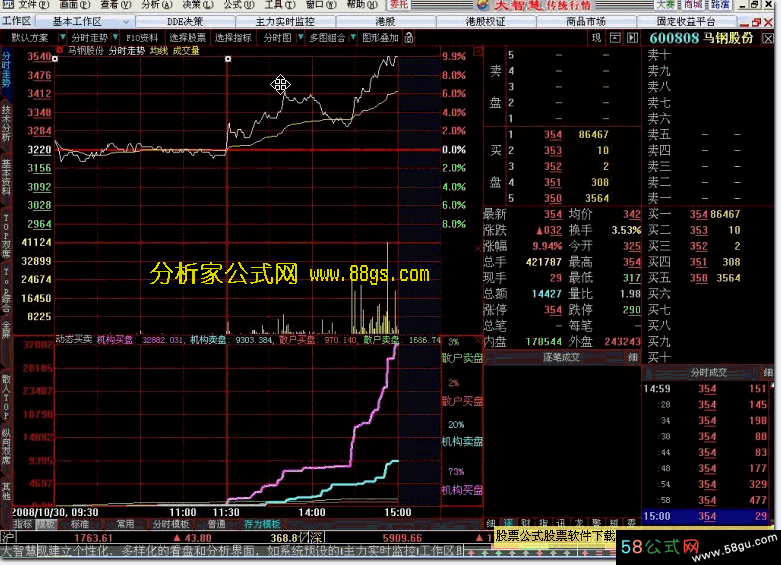Click the 路演 link in the title bar
781x565 pixels.
coord(720,4)
